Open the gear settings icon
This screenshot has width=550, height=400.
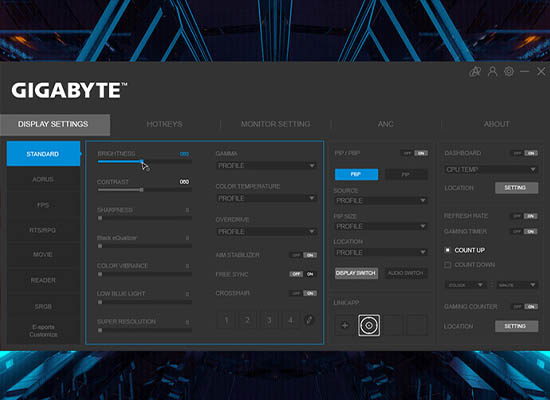click(509, 72)
